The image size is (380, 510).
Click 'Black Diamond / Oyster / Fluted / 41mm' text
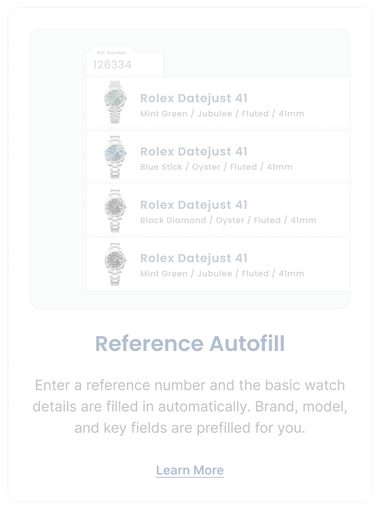pos(228,220)
